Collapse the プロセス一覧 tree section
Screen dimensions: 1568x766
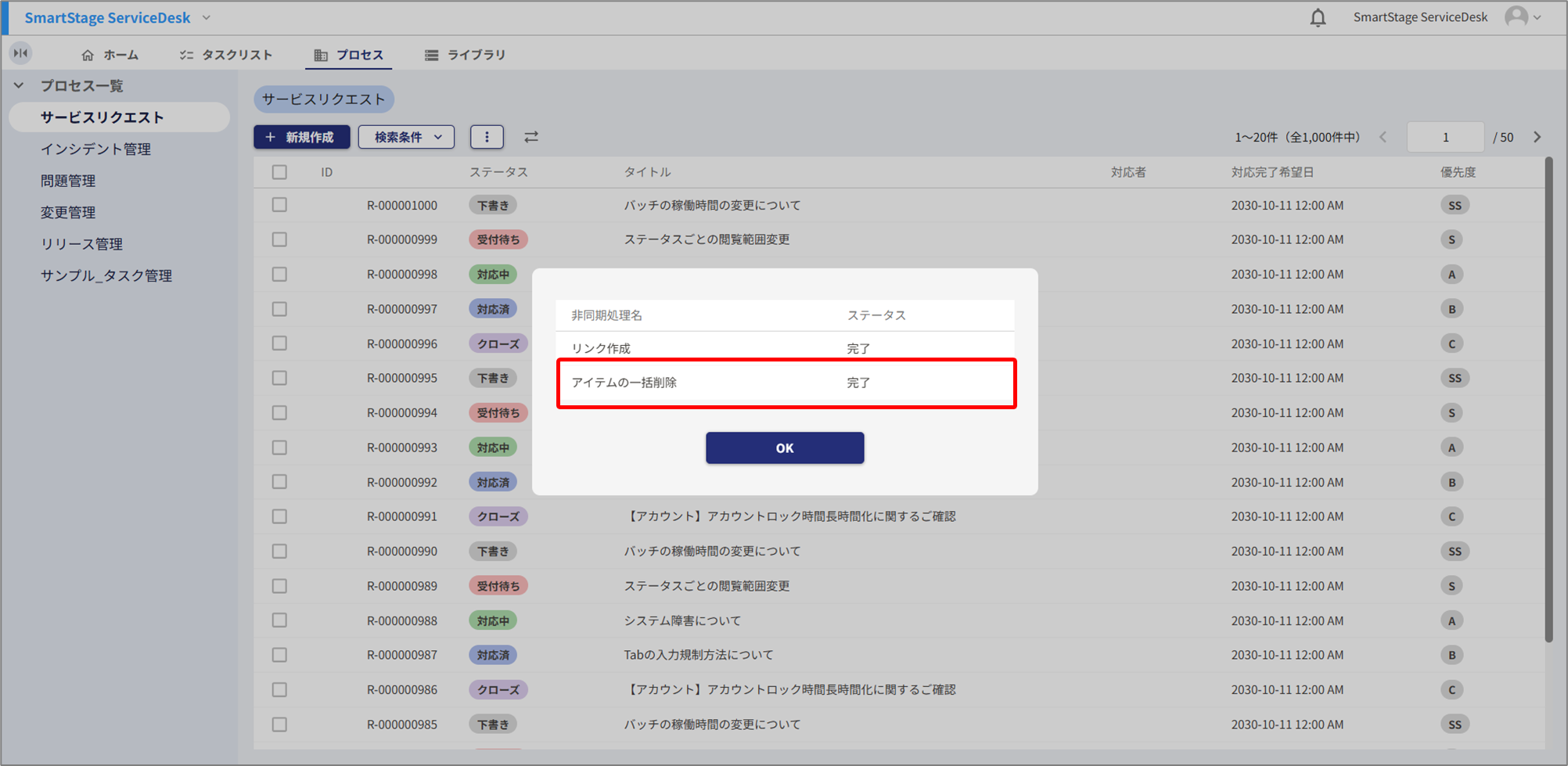[19, 85]
